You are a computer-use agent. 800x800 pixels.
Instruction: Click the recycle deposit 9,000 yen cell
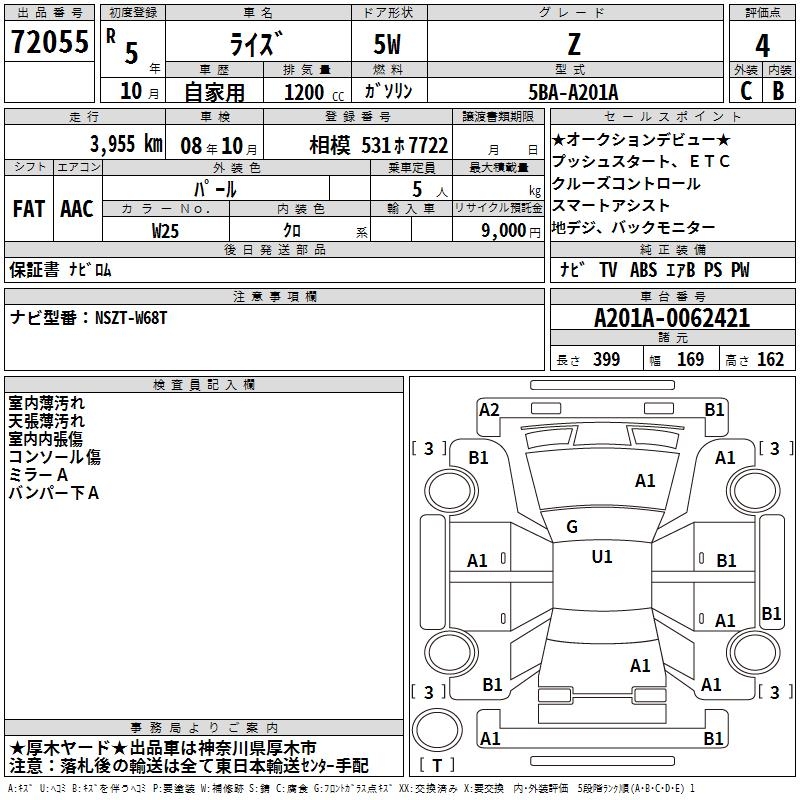coord(498,230)
